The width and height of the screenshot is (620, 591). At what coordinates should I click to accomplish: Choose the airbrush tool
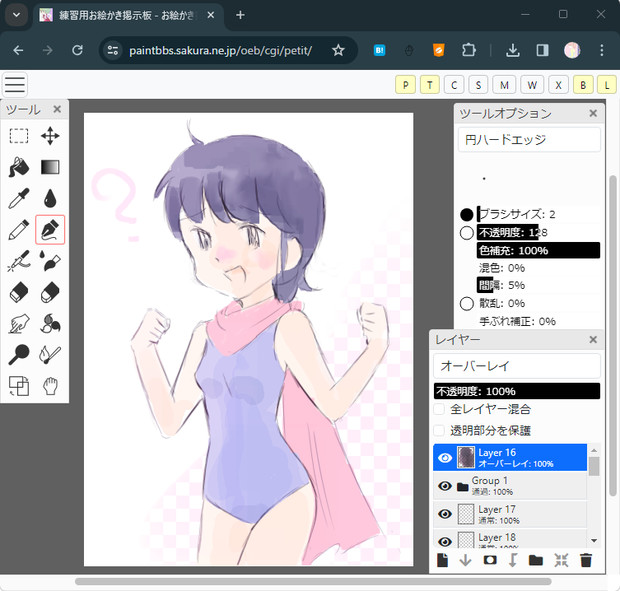click(19, 261)
